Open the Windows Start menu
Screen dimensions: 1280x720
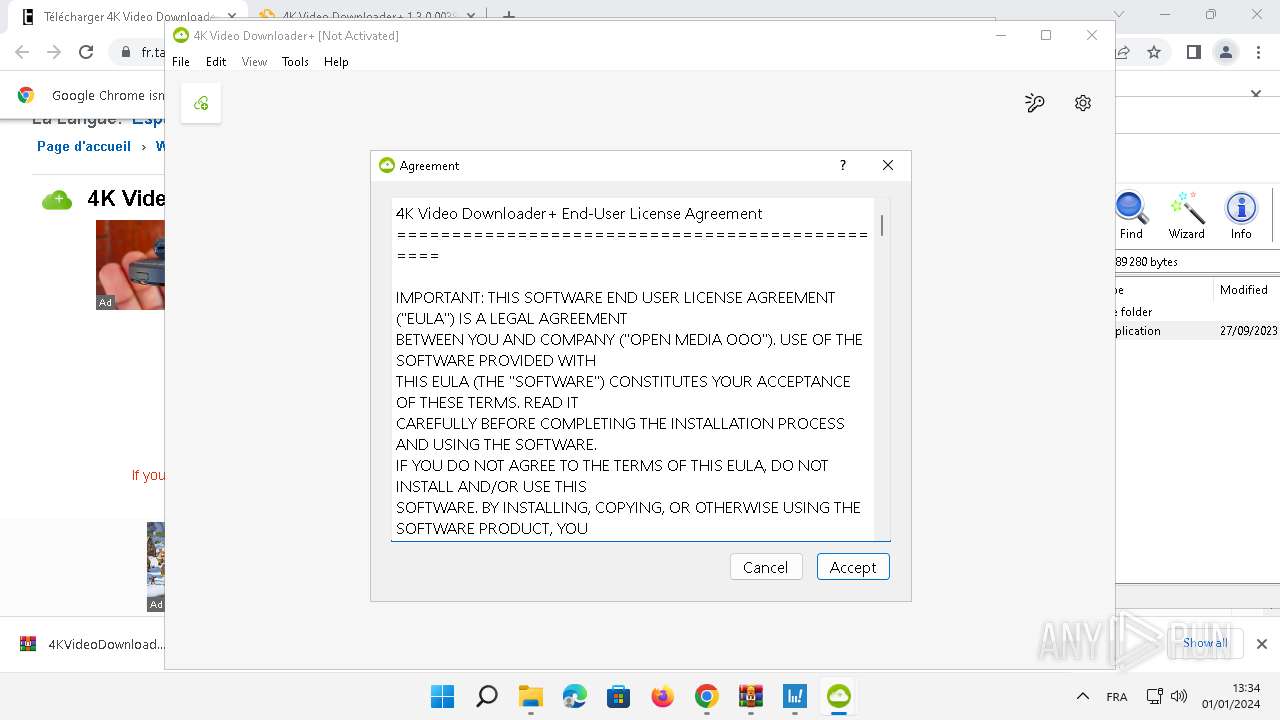pos(442,696)
